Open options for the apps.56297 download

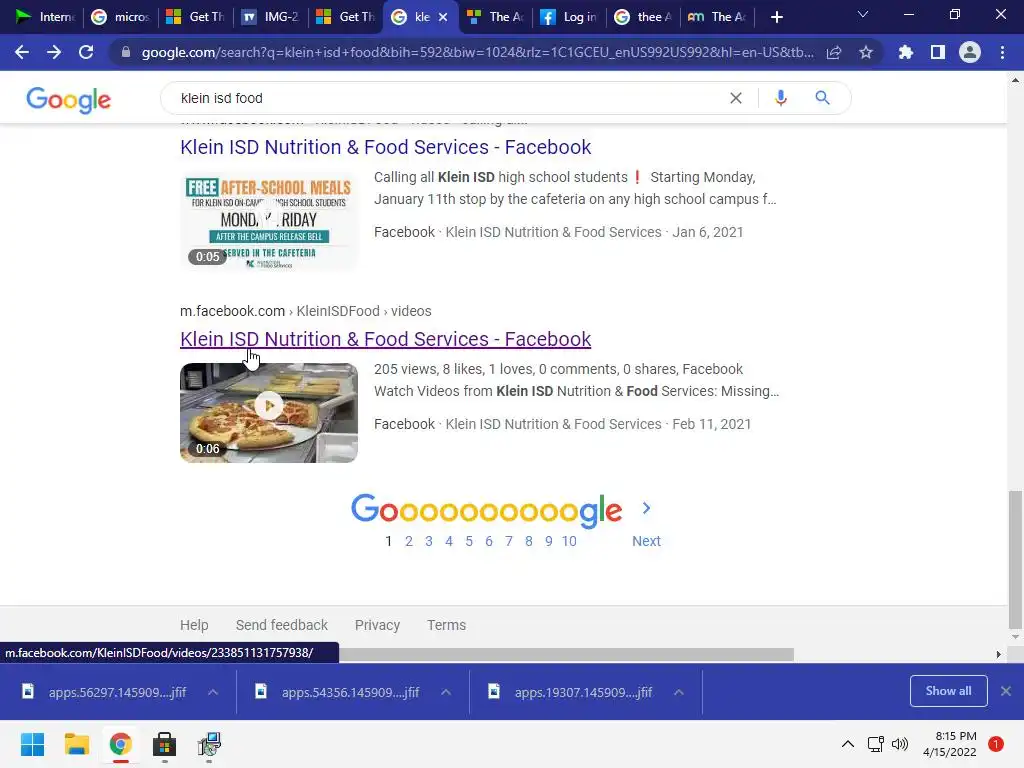[213, 692]
